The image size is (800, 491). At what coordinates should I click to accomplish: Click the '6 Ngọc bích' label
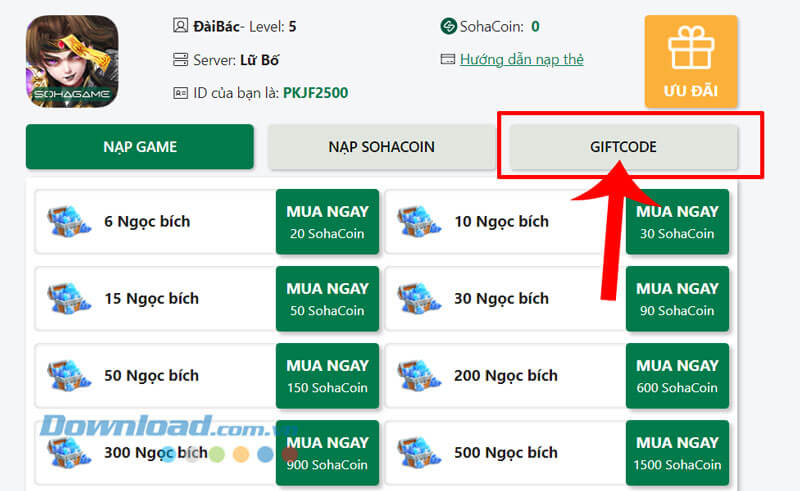(x=147, y=222)
